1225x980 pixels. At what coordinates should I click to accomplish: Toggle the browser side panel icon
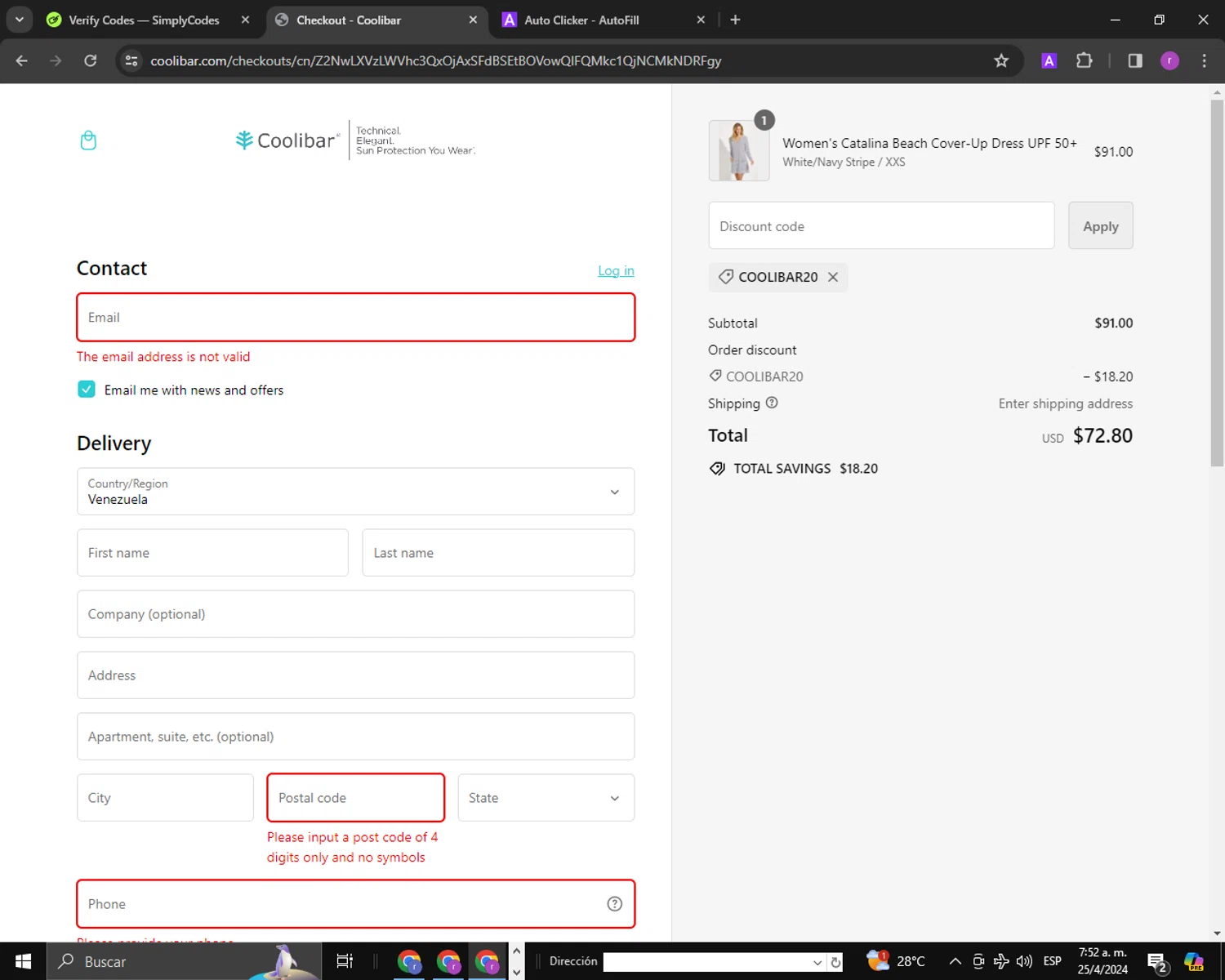pos(1135,60)
